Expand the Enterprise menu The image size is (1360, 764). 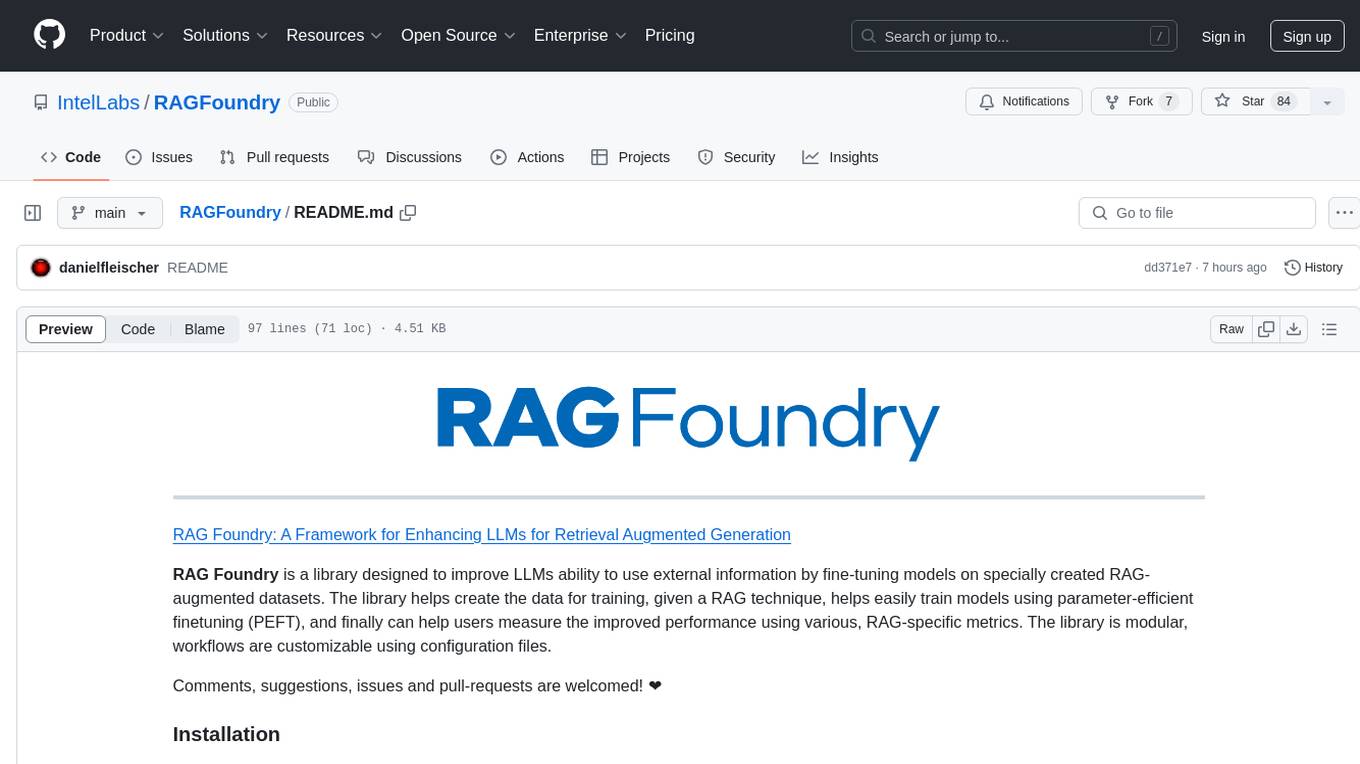(580, 35)
